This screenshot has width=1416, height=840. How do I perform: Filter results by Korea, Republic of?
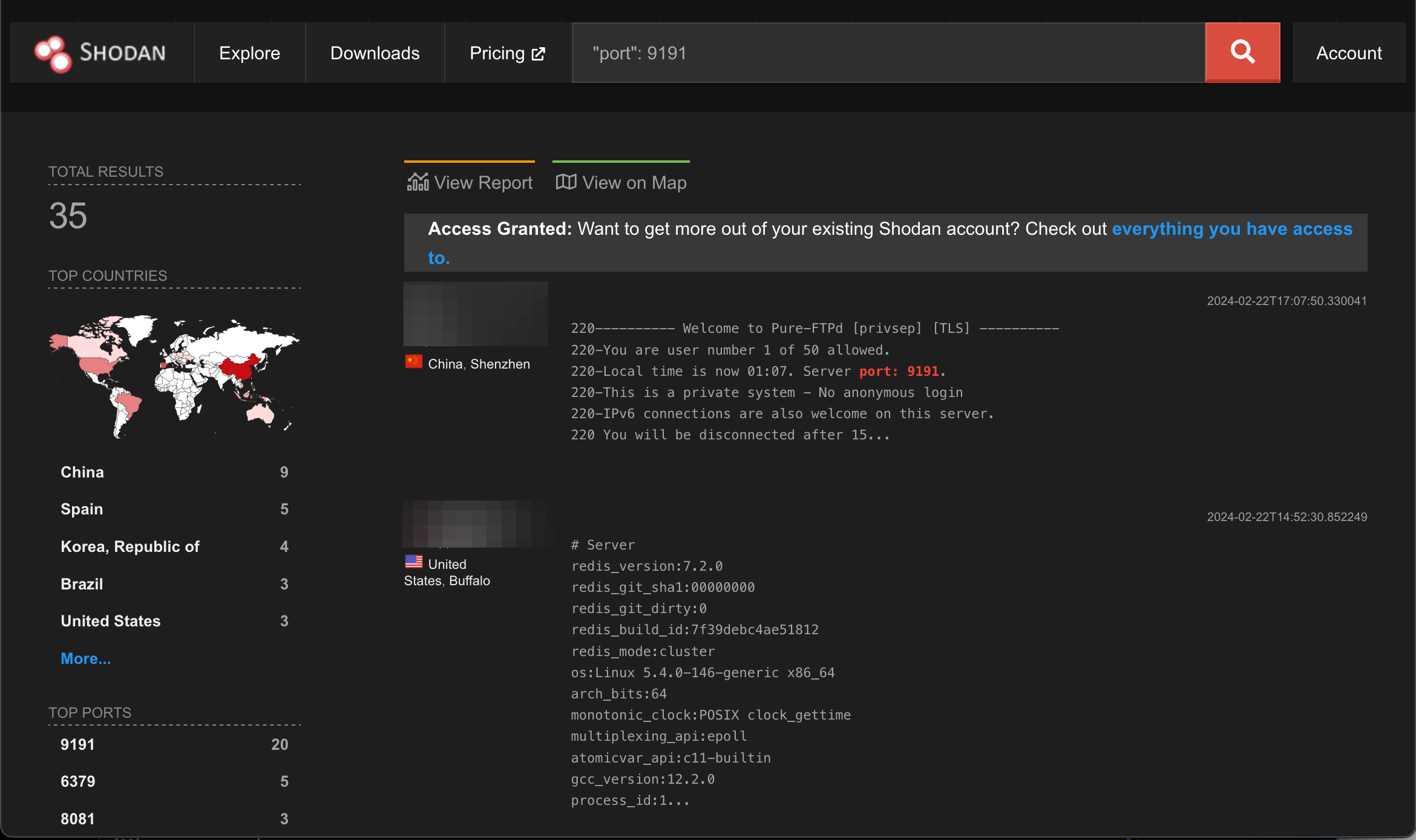tap(129, 546)
